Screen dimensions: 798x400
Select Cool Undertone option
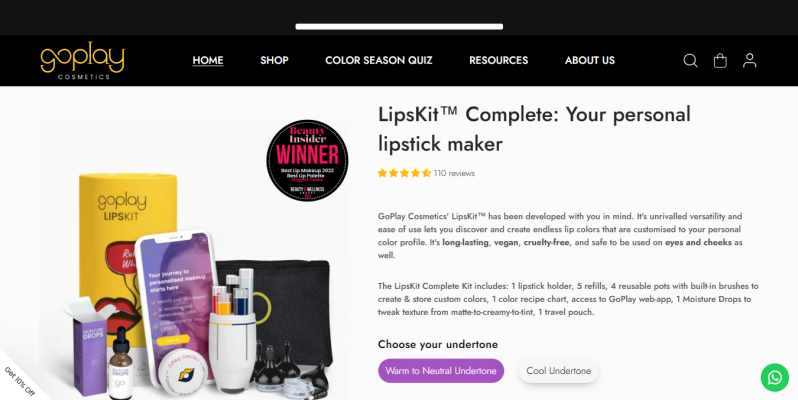pyautogui.click(x=558, y=371)
